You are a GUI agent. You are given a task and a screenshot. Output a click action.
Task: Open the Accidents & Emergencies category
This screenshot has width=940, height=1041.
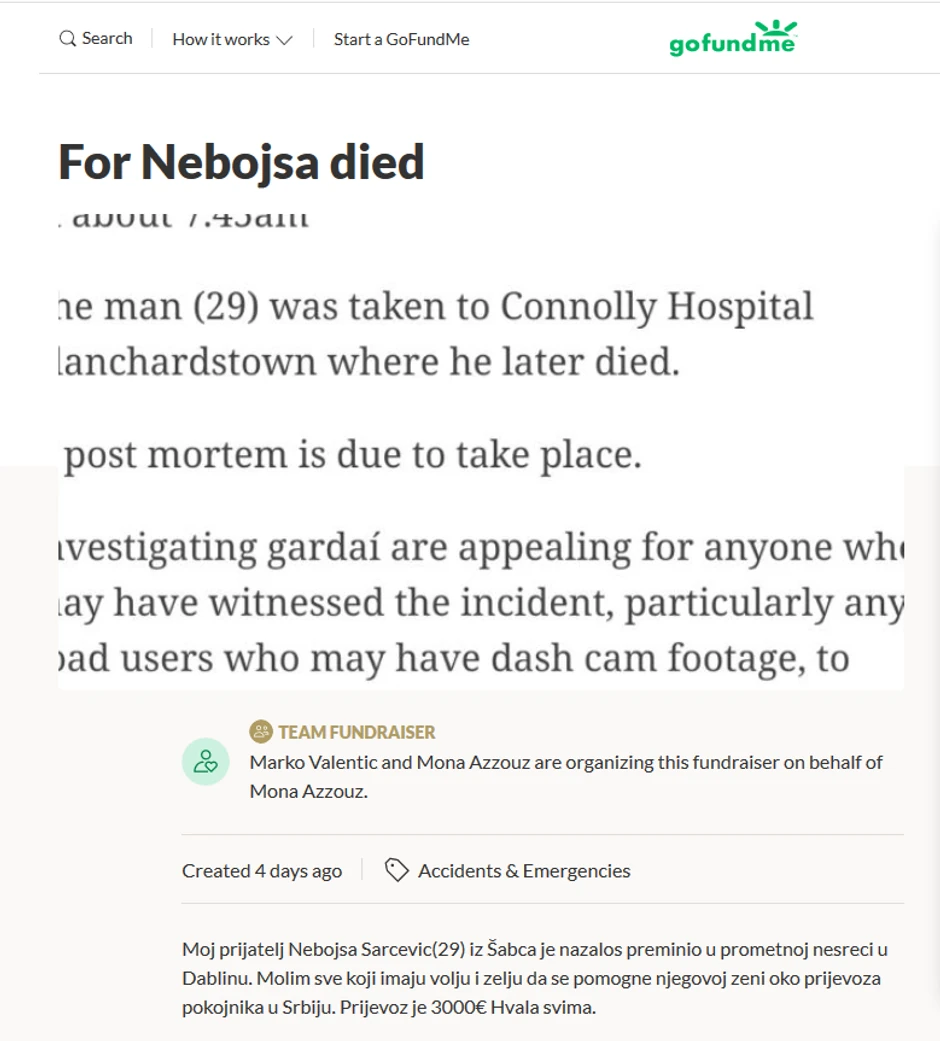click(x=524, y=871)
